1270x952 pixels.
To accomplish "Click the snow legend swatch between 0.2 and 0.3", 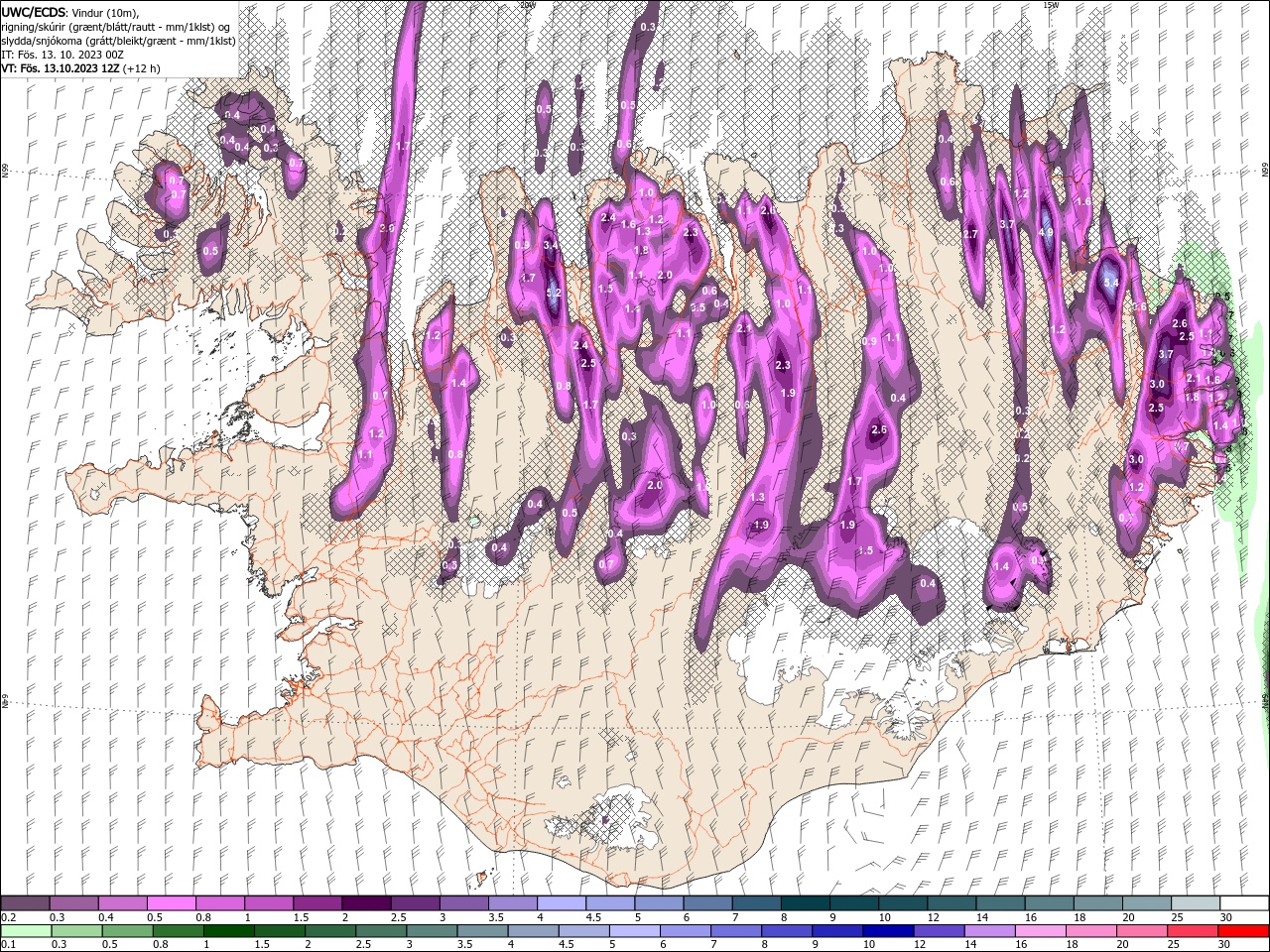I will pyautogui.click(x=25, y=903).
